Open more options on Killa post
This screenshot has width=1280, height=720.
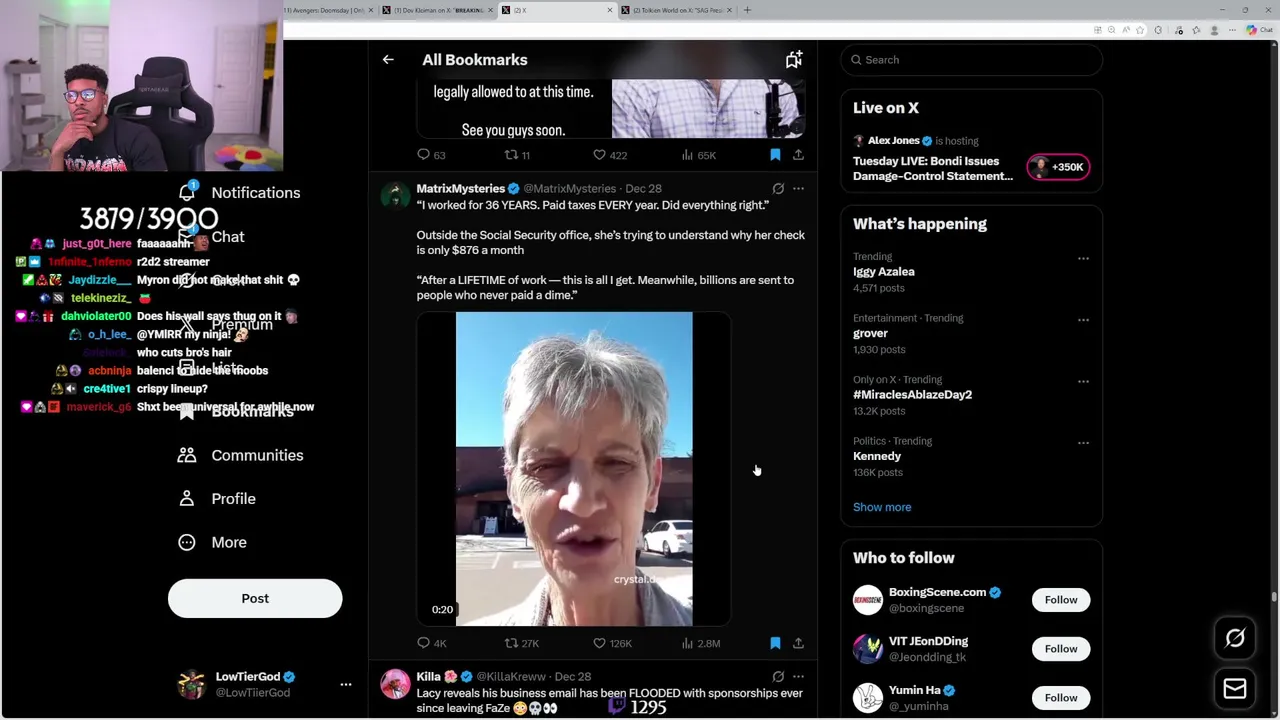click(x=798, y=677)
